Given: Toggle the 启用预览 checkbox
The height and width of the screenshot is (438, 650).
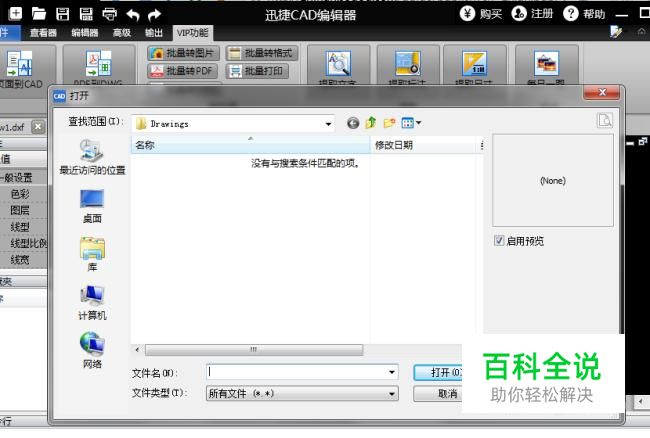Looking at the screenshot, I should coord(499,241).
